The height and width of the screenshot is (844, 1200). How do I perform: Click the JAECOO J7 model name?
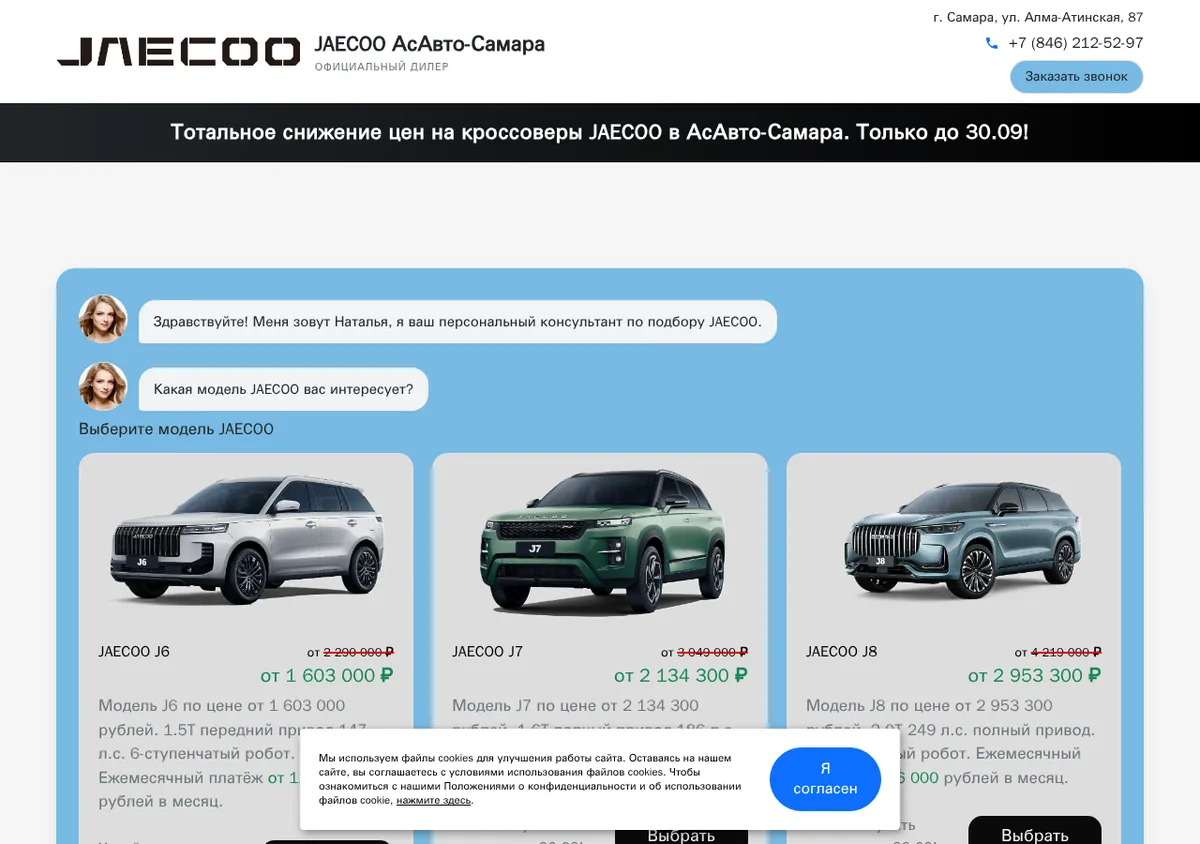tap(487, 652)
